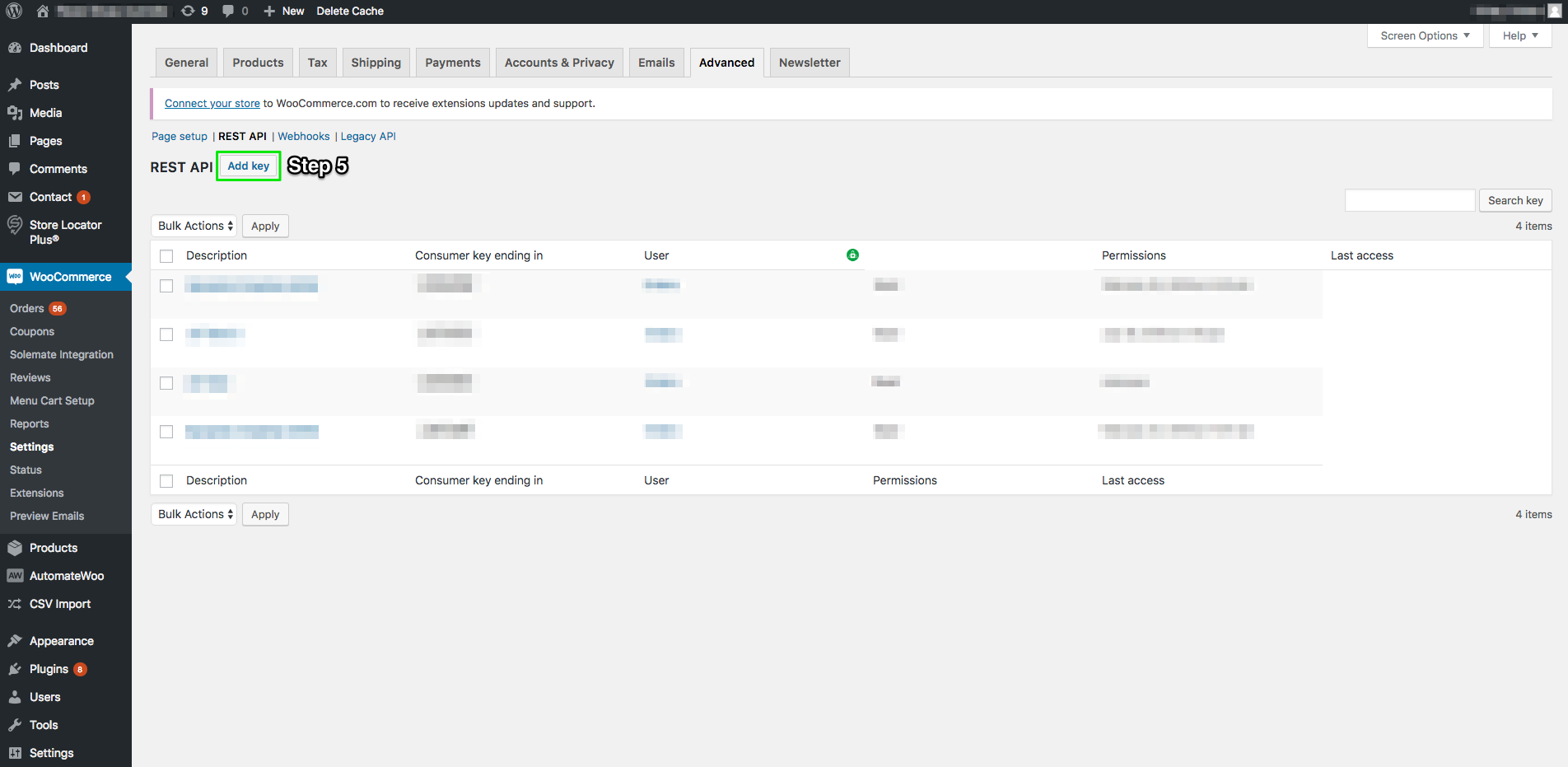The height and width of the screenshot is (767, 1568).
Task: Click the green lock icon in the table header
Action: point(852,255)
